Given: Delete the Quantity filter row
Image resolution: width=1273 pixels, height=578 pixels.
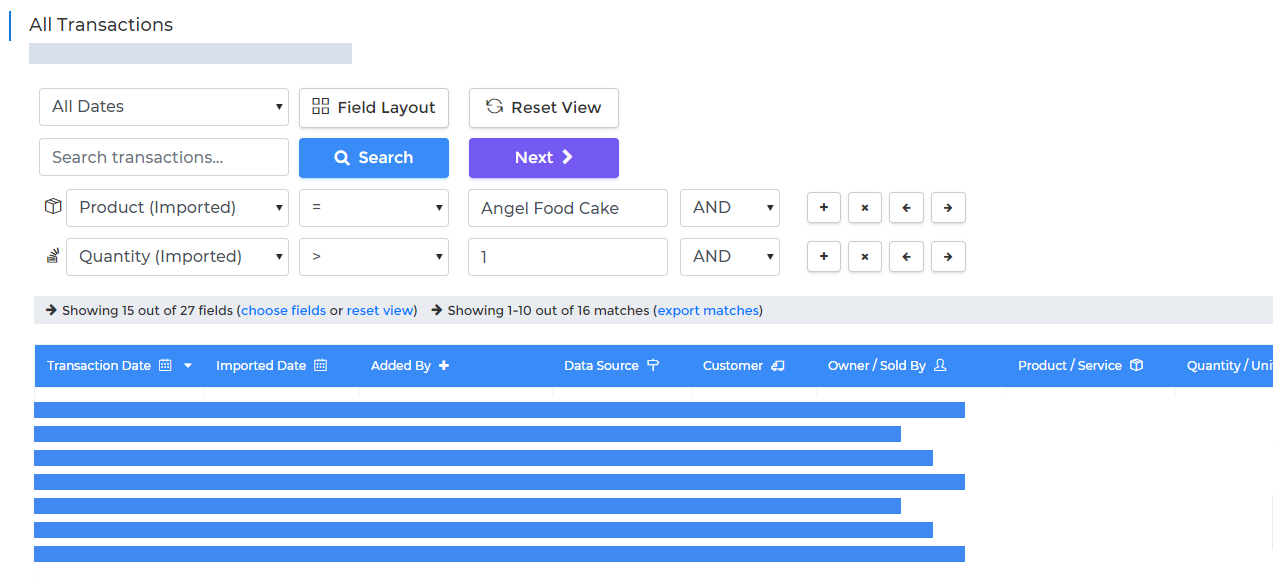Looking at the screenshot, I should click(864, 257).
